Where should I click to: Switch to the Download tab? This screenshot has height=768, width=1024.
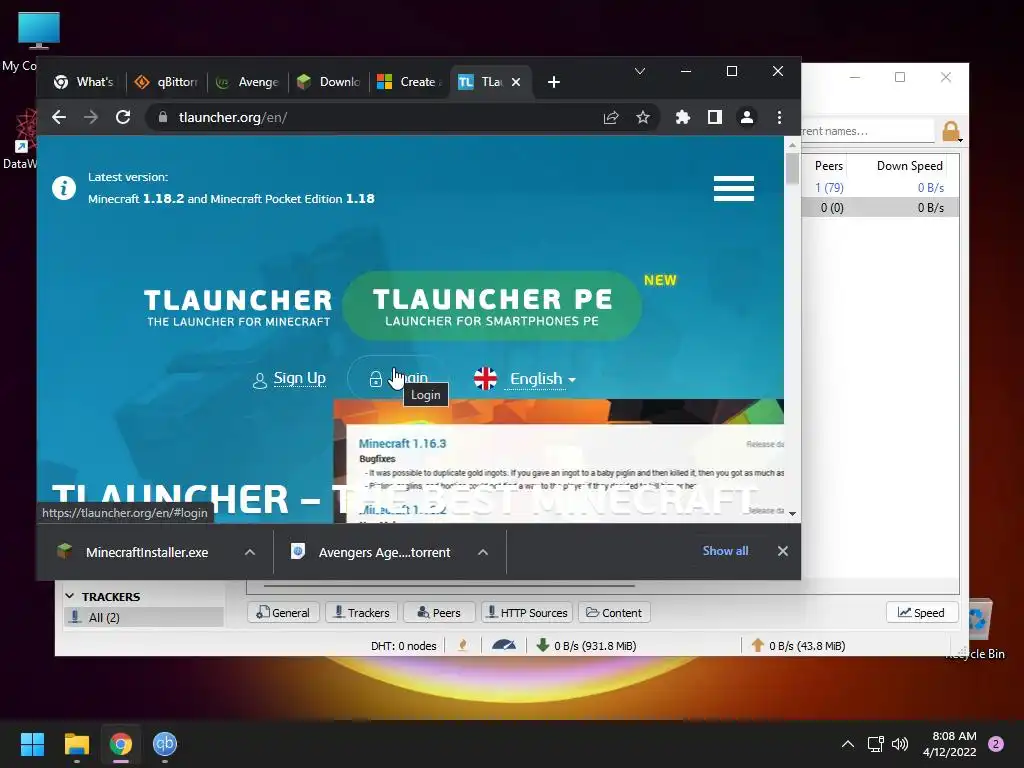(329, 82)
